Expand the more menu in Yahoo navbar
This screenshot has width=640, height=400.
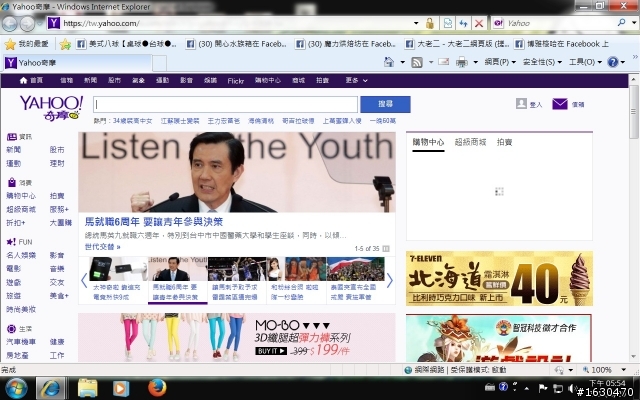tap(356, 80)
